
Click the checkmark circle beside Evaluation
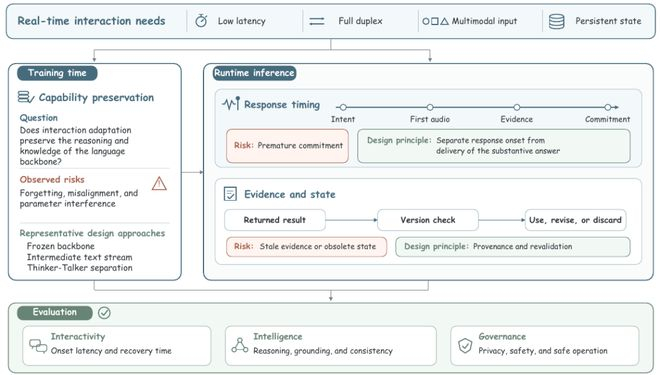[x=104, y=313]
